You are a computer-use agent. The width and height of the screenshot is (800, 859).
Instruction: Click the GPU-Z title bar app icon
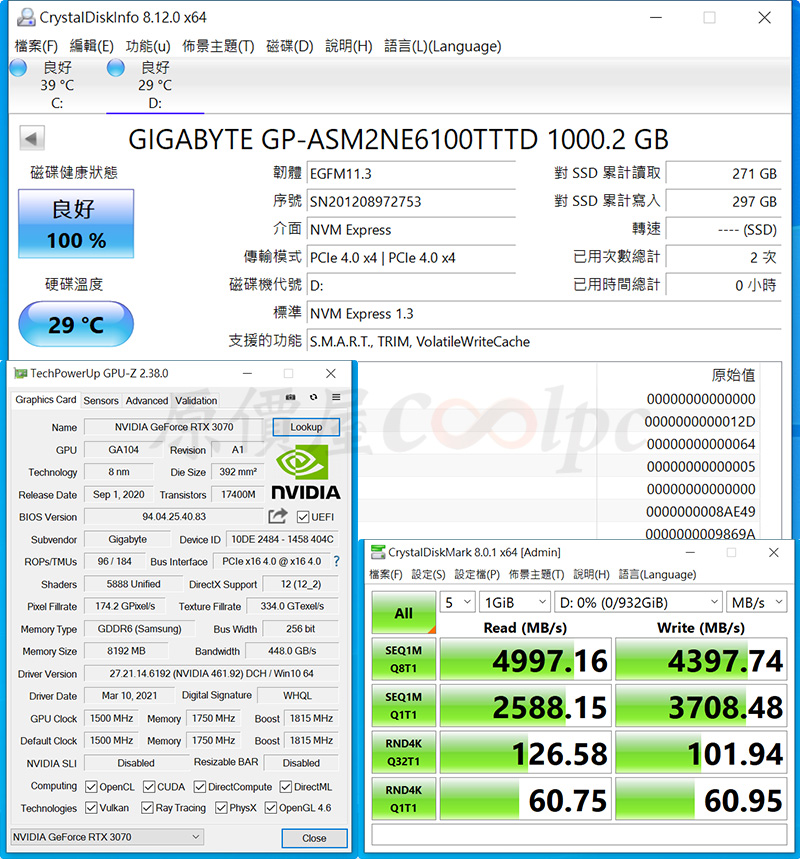20,374
